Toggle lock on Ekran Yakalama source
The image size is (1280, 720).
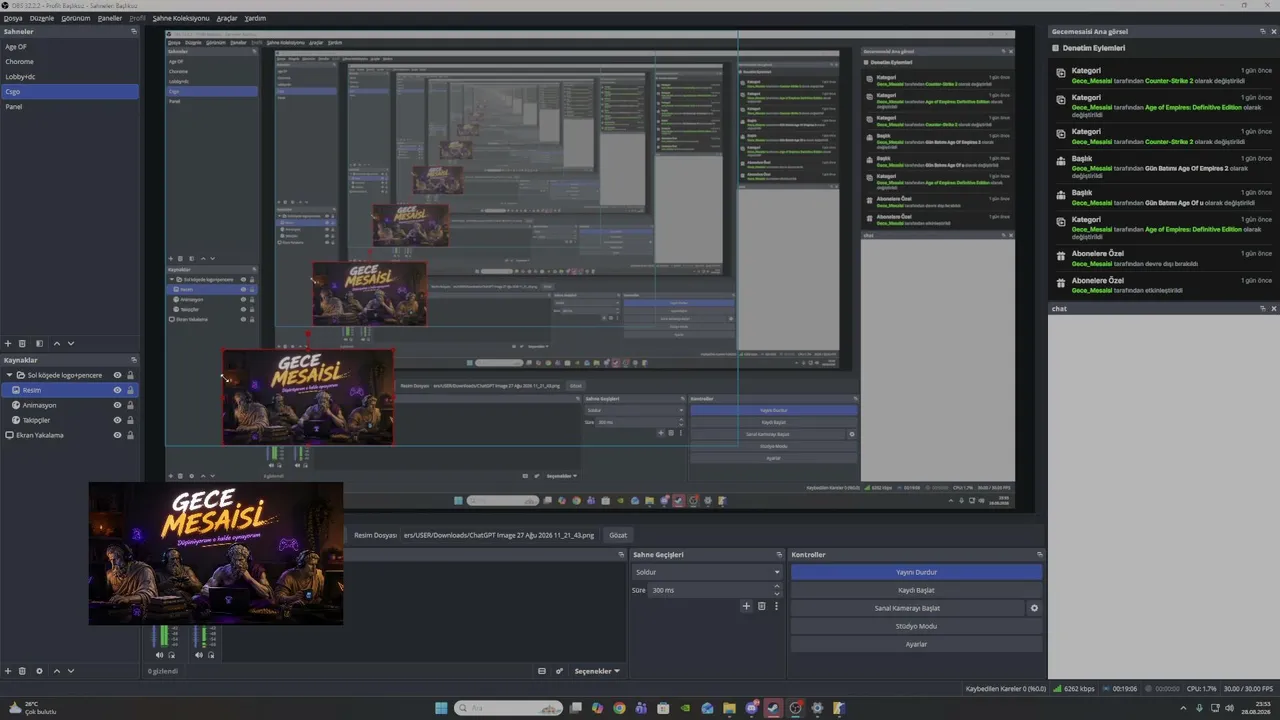130,435
